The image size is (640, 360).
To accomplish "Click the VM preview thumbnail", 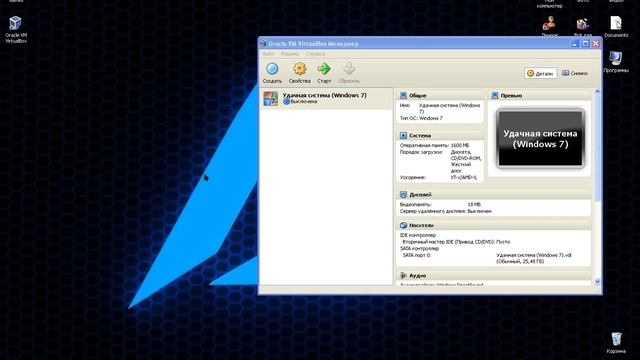I will pos(540,138).
